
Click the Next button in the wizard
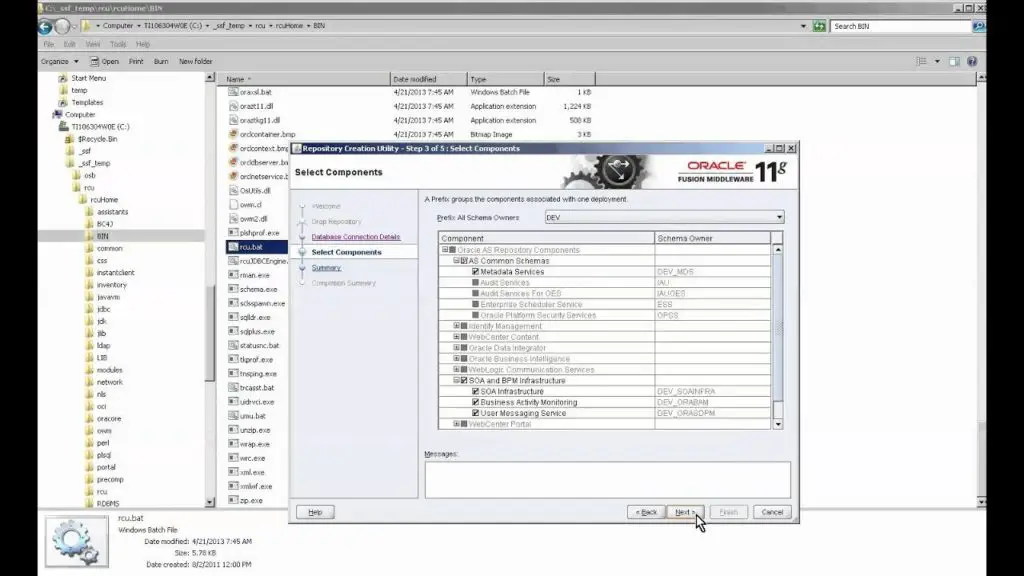pyautogui.click(x=685, y=512)
